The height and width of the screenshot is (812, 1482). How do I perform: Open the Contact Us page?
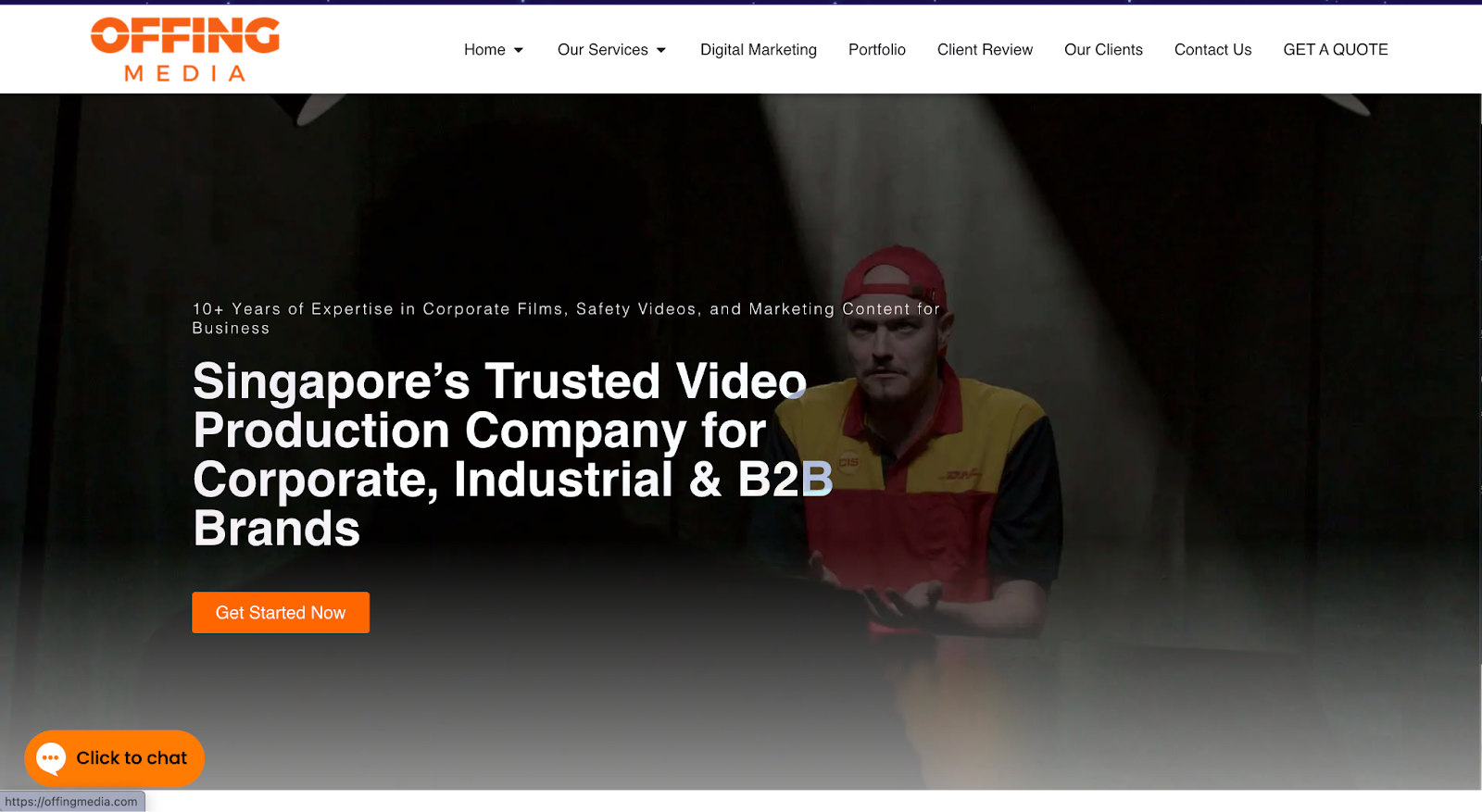click(1212, 50)
